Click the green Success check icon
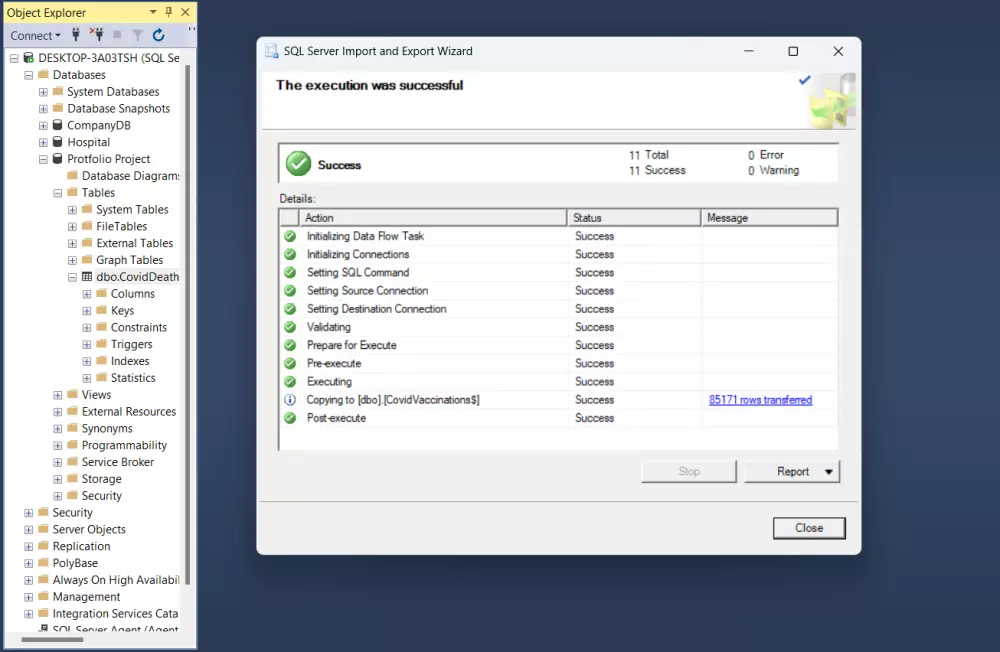This screenshot has height=652, width=1000. (x=298, y=164)
